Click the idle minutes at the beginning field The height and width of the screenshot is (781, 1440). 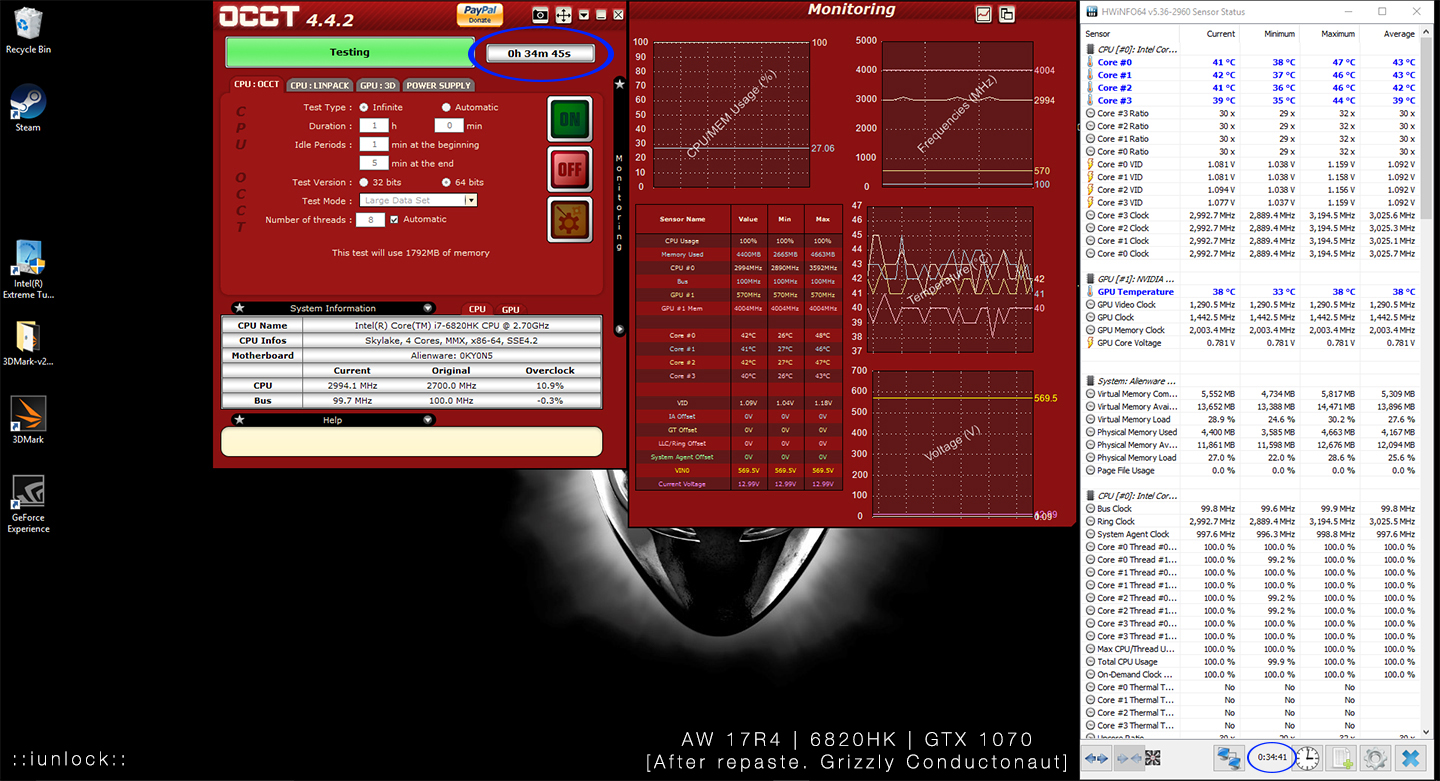(374, 144)
